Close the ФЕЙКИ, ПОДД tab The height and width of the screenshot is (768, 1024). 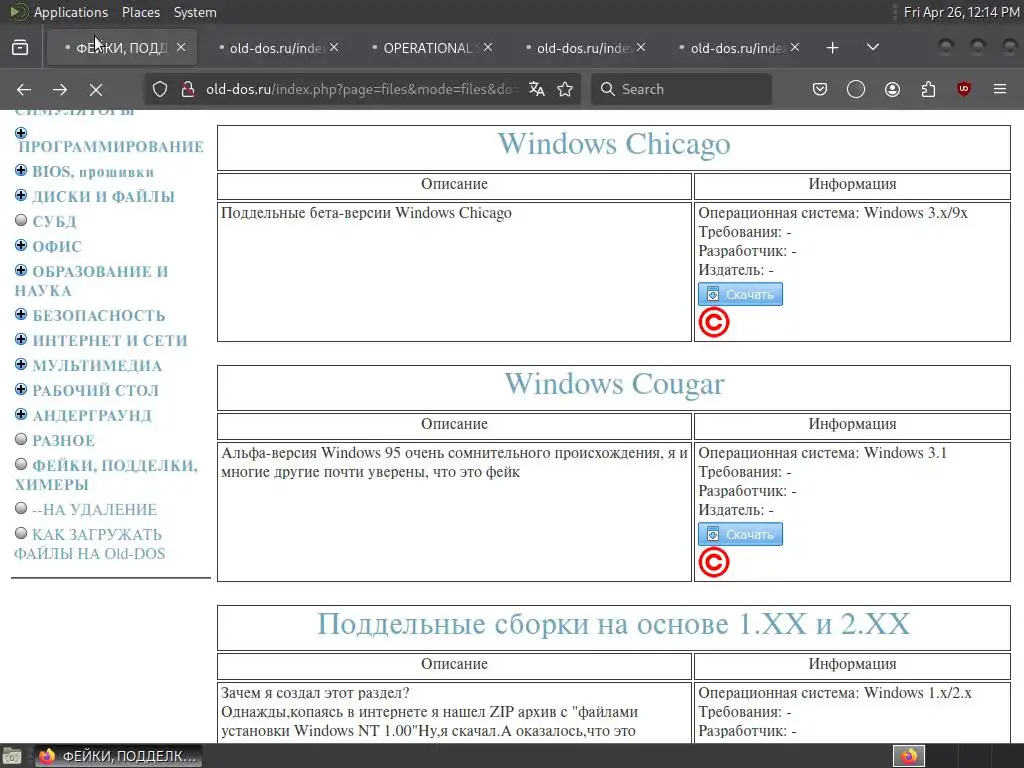coord(182,48)
